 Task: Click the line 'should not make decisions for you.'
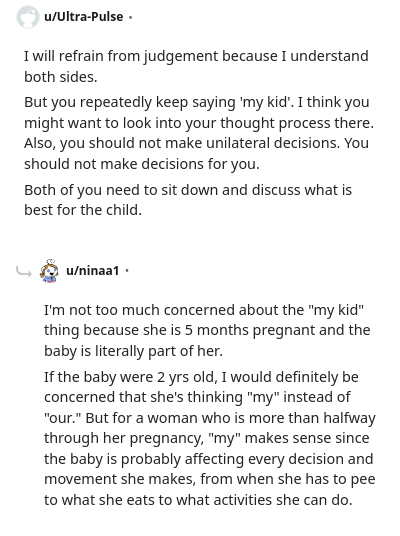[x=142, y=164]
